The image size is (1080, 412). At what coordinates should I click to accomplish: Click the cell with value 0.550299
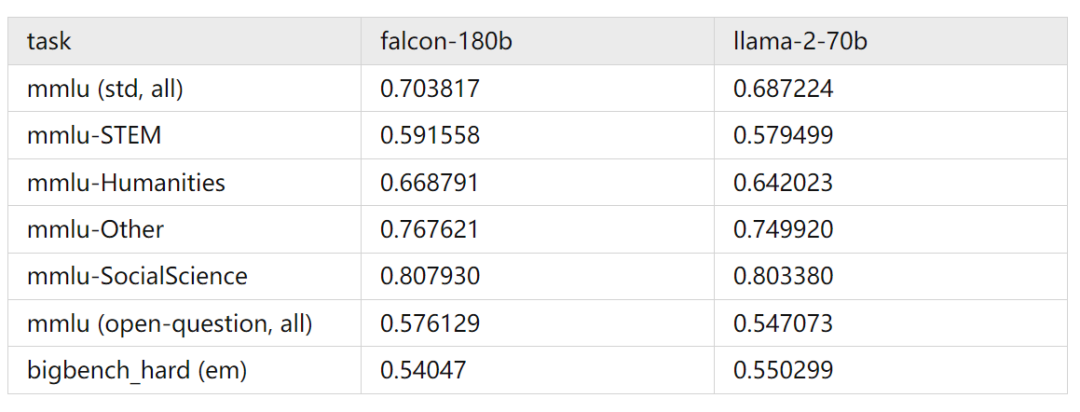click(783, 370)
